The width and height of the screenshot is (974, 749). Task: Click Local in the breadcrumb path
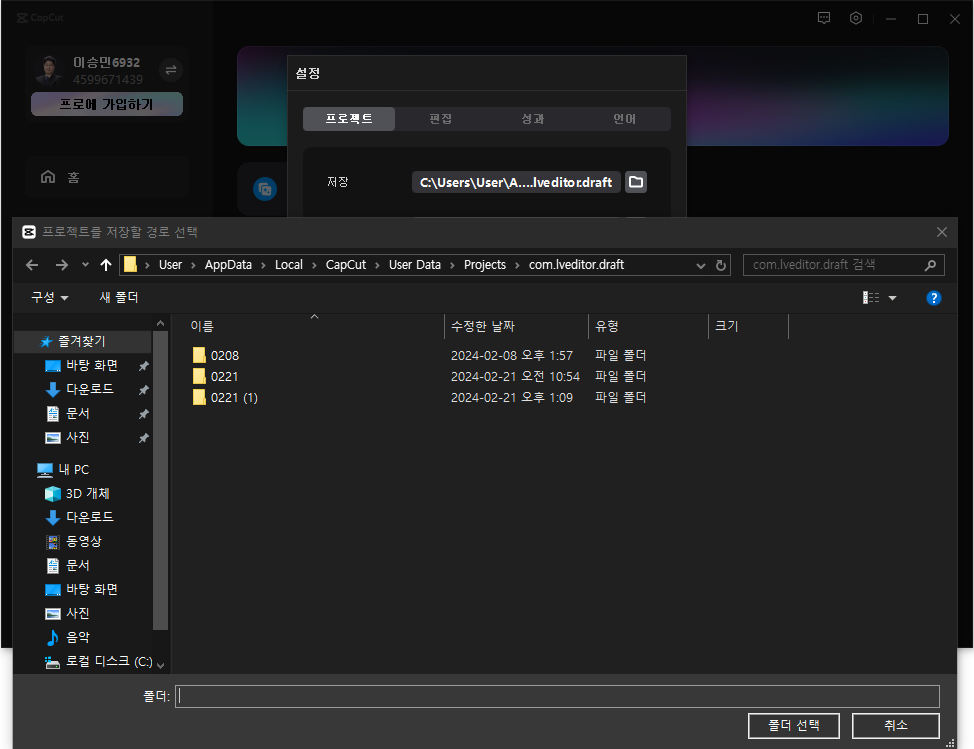pyautogui.click(x=289, y=265)
